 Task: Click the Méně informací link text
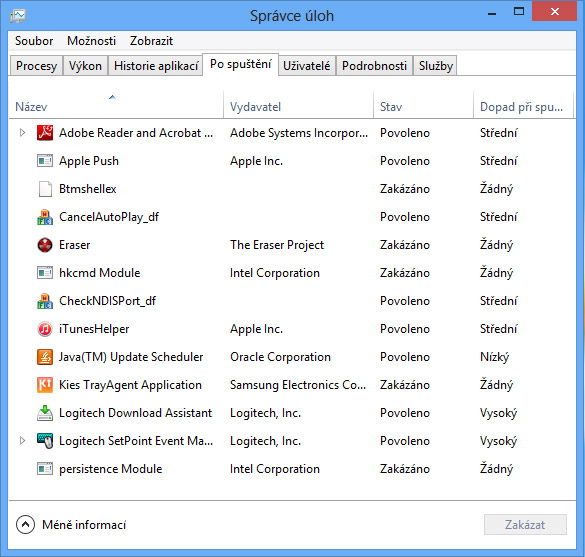[x=84, y=525]
